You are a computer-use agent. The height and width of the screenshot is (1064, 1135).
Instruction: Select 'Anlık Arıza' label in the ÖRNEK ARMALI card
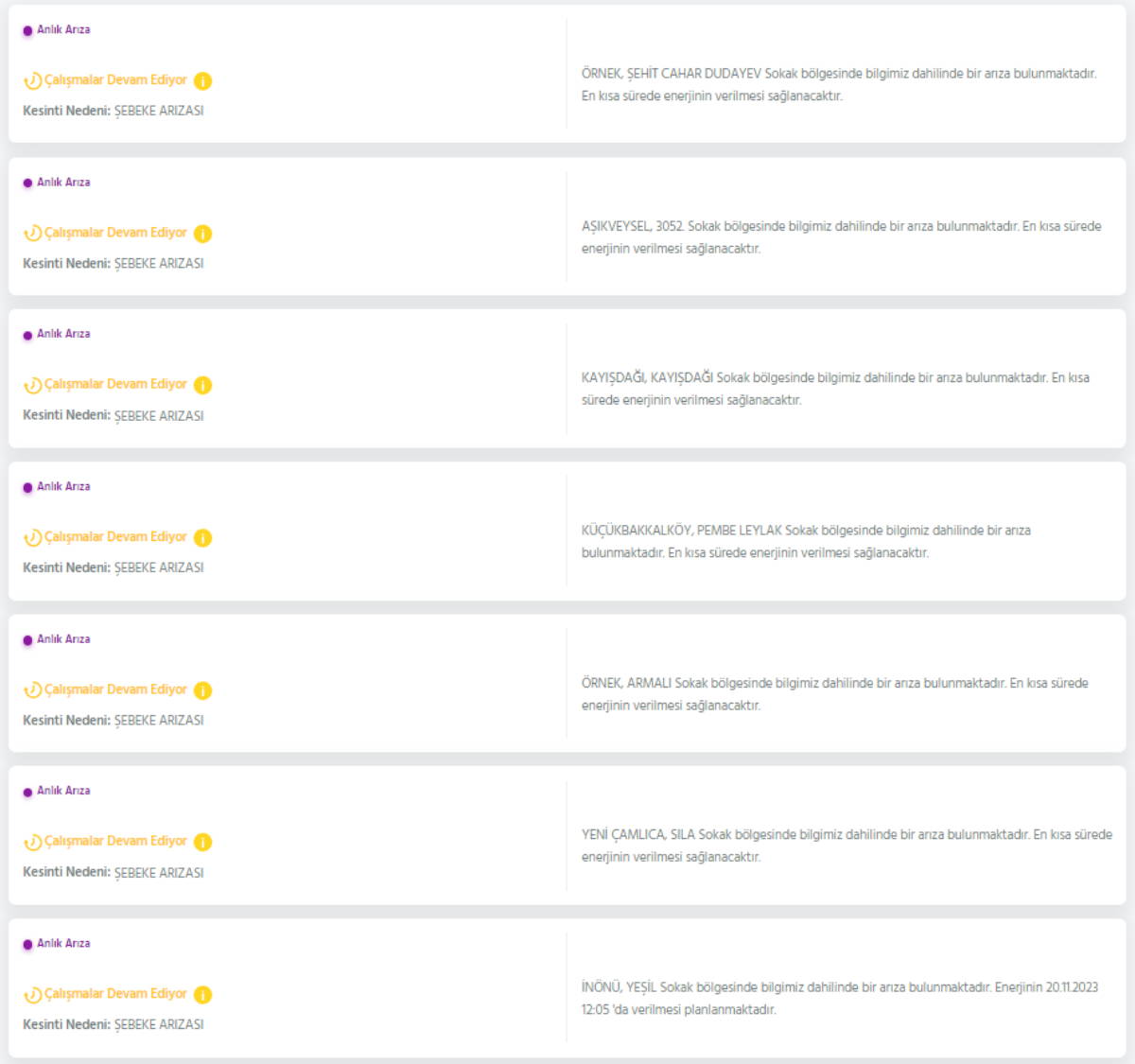point(63,639)
